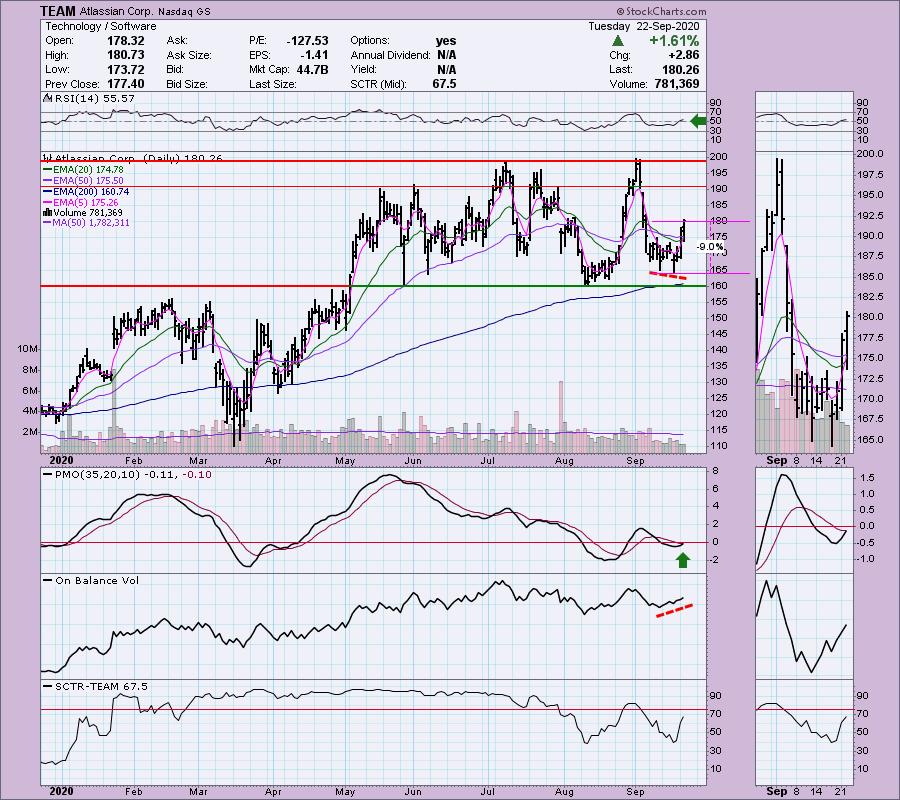The height and width of the screenshot is (800, 900).
Task: Click the P/E value -127.53
Action: [x=307, y=41]
